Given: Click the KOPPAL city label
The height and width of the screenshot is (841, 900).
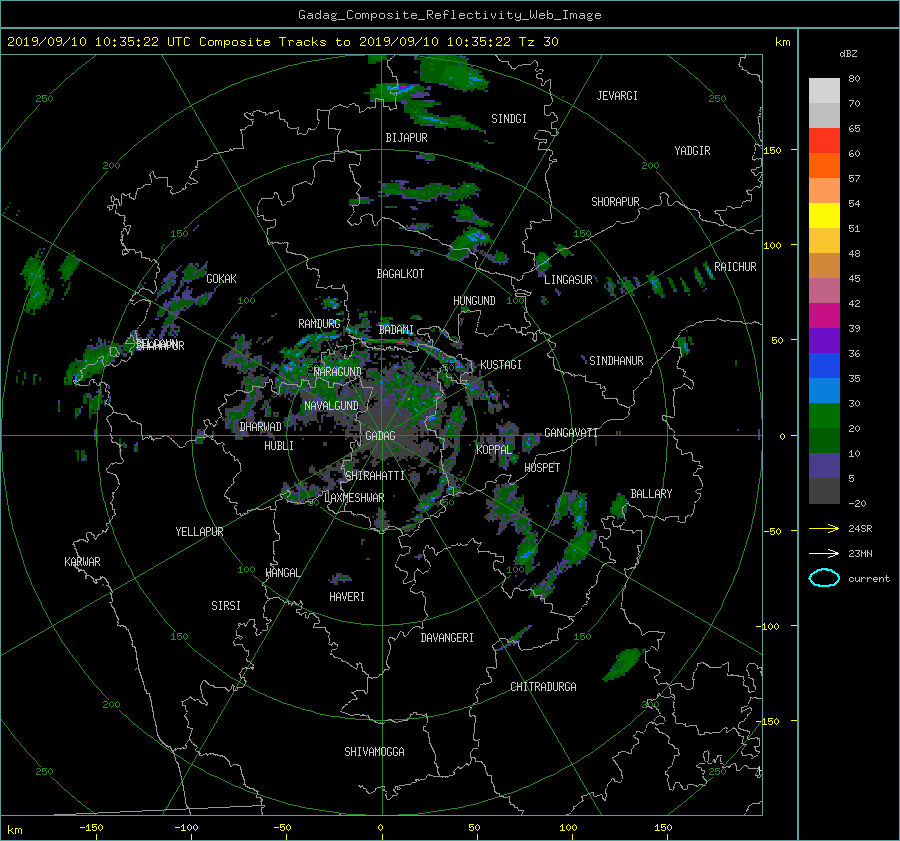Looking at the screenshot, I should pos(494,450).
